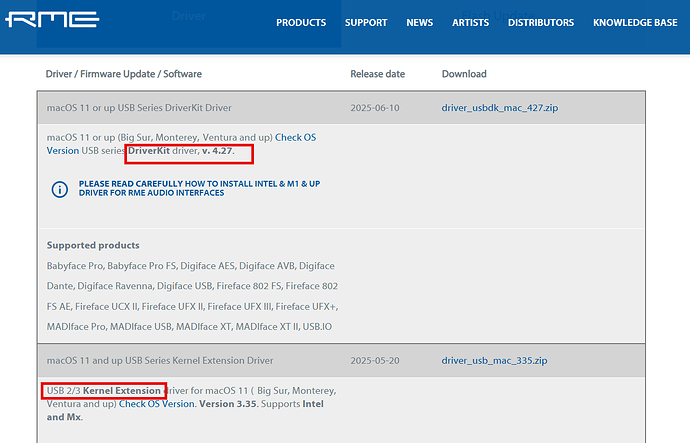Screen dimensions: 690x443
Task: Click the RME logo
Action: [51, 20]
